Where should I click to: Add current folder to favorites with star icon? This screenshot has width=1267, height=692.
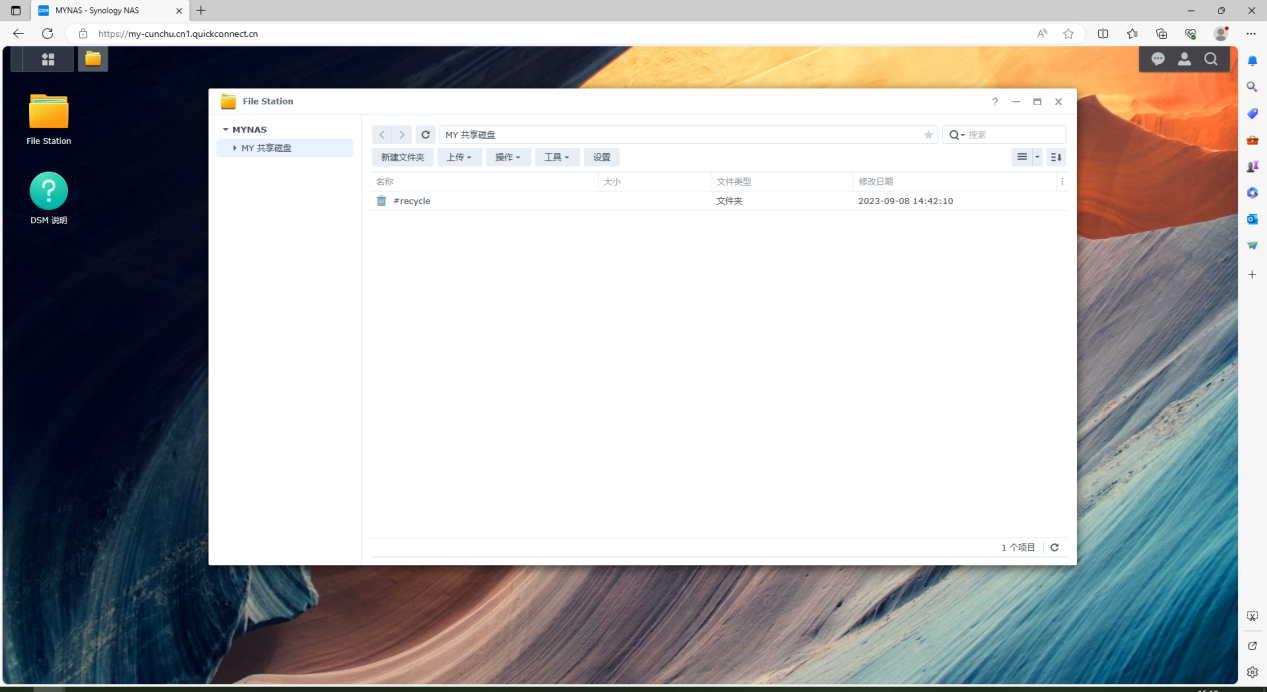pos(928,135)
